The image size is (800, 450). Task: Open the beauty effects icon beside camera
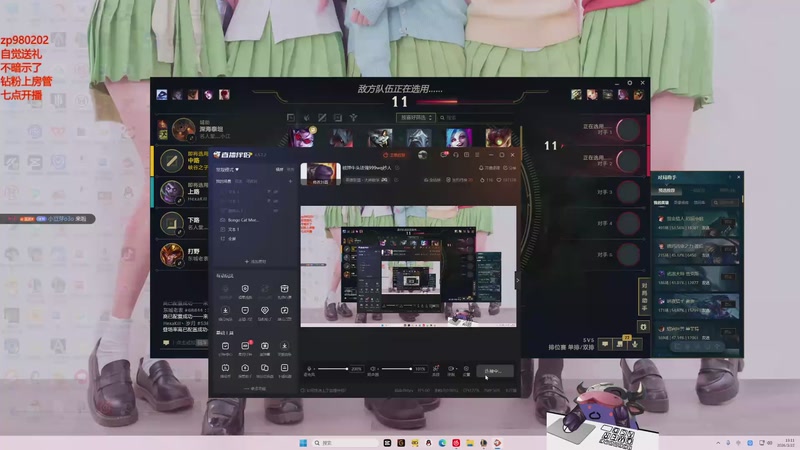[x=436, y=368]
